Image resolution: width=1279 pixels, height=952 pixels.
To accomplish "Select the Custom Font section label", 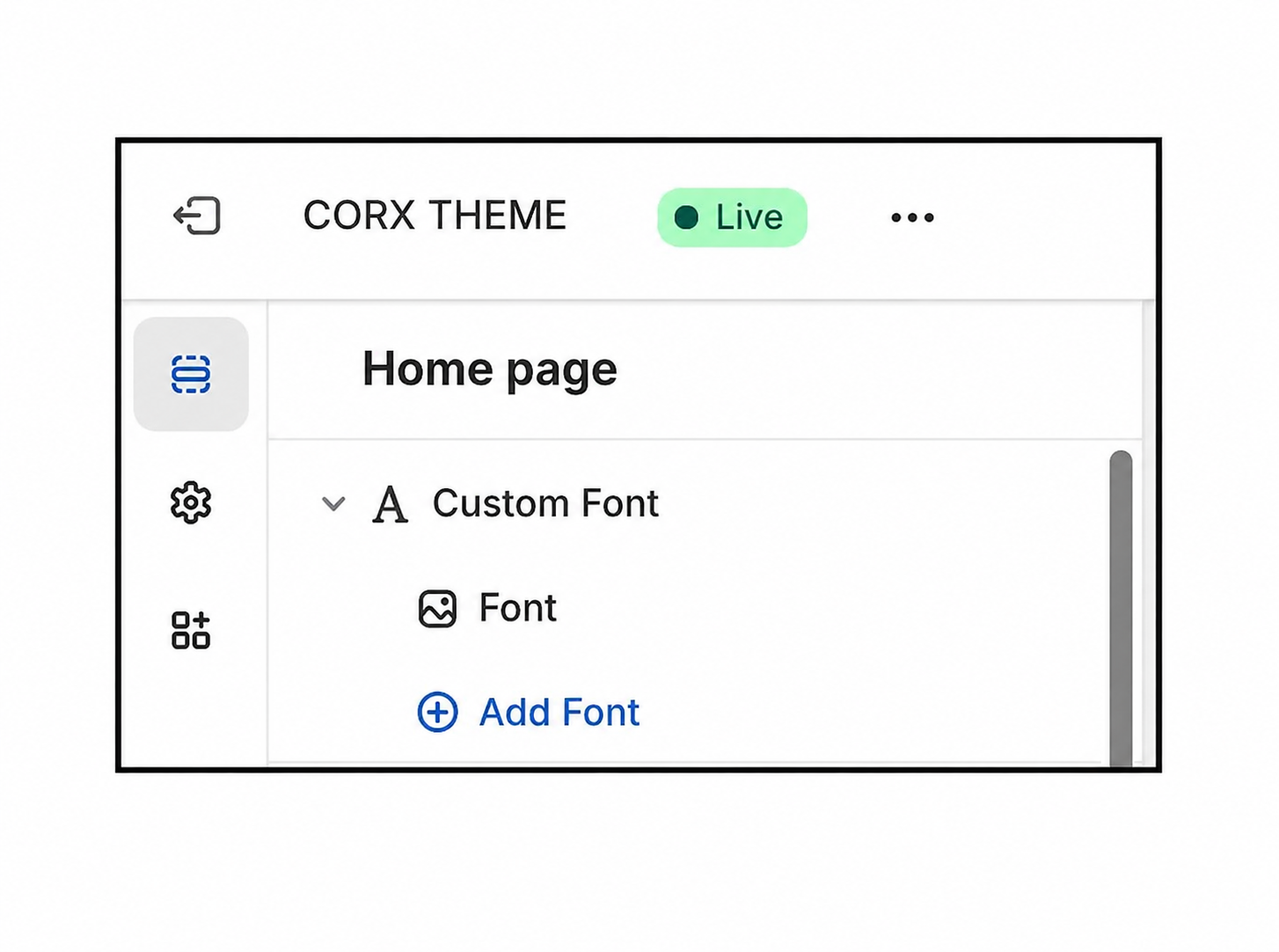I will [545, 504].
